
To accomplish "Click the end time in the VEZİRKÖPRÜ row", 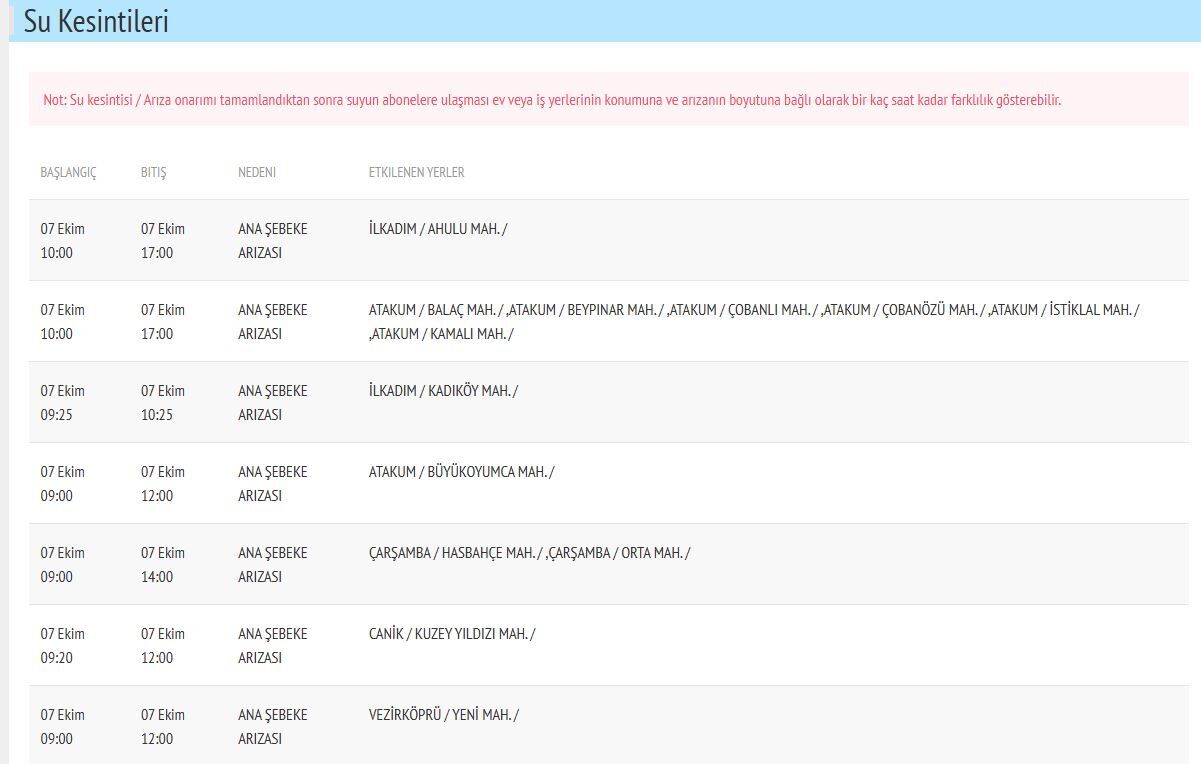I will click(x=163, y=727).
